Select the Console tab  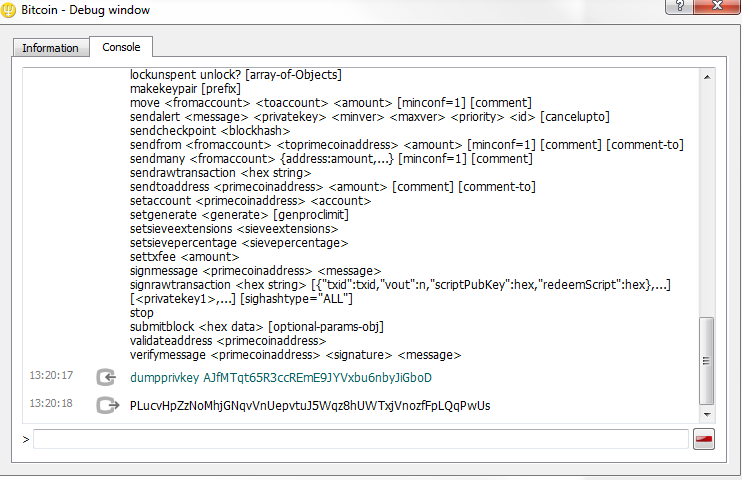pyautogui.click(x=121, y=47)
